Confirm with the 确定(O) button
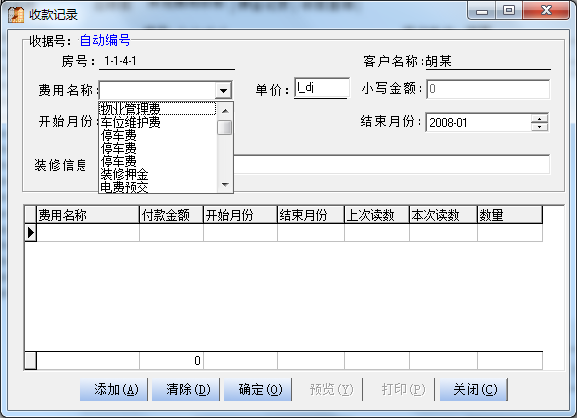 coord(258,389)
